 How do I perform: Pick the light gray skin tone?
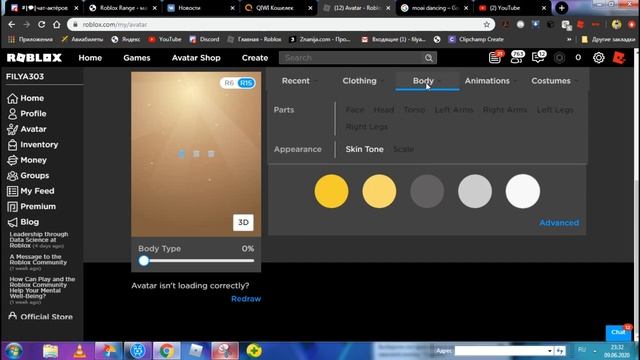click(475, 191)
